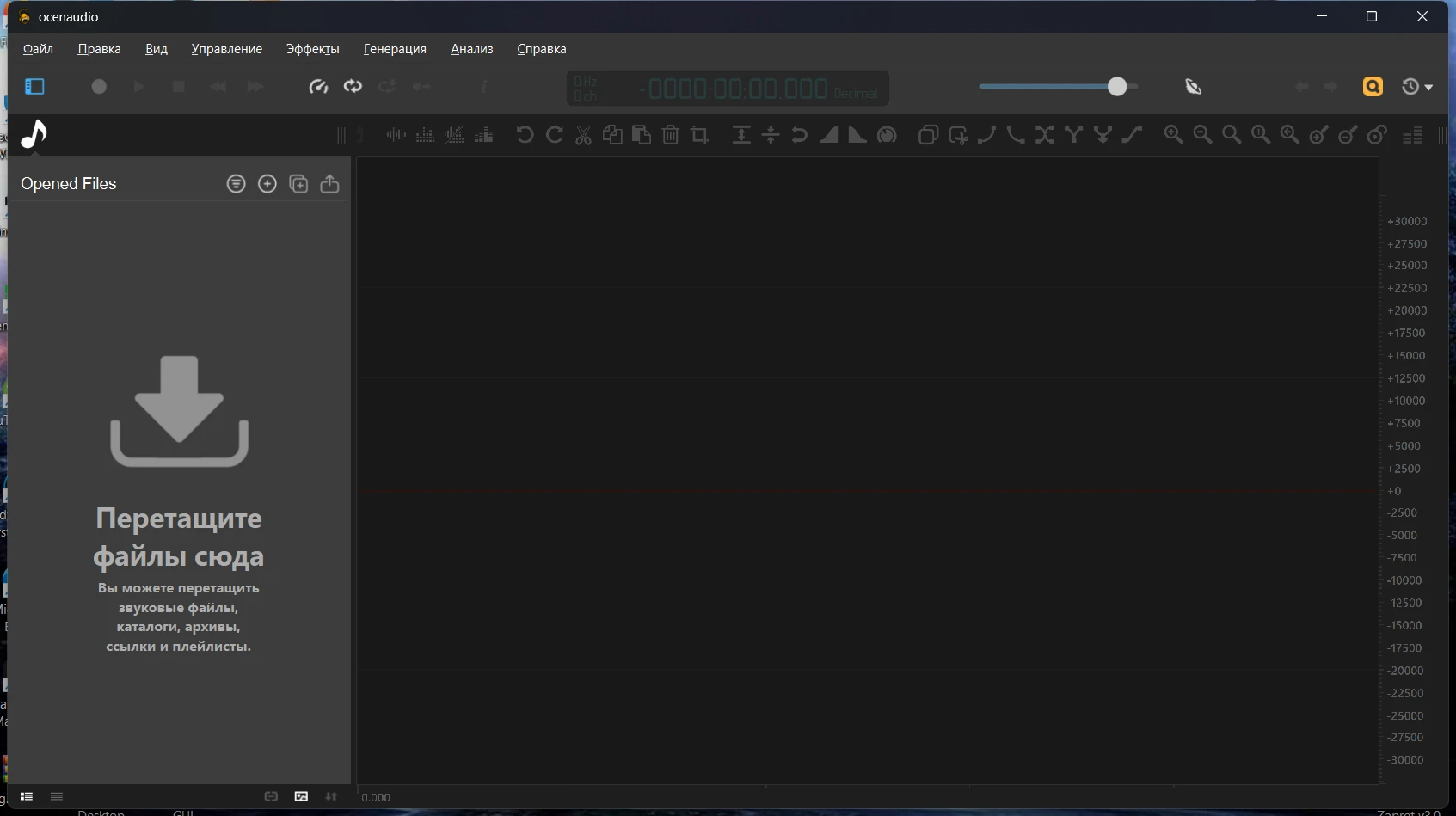Viewport: 1456px width, 816px height.
Task: Toggle the sidebar panel visibility
Action: point(34,87)
